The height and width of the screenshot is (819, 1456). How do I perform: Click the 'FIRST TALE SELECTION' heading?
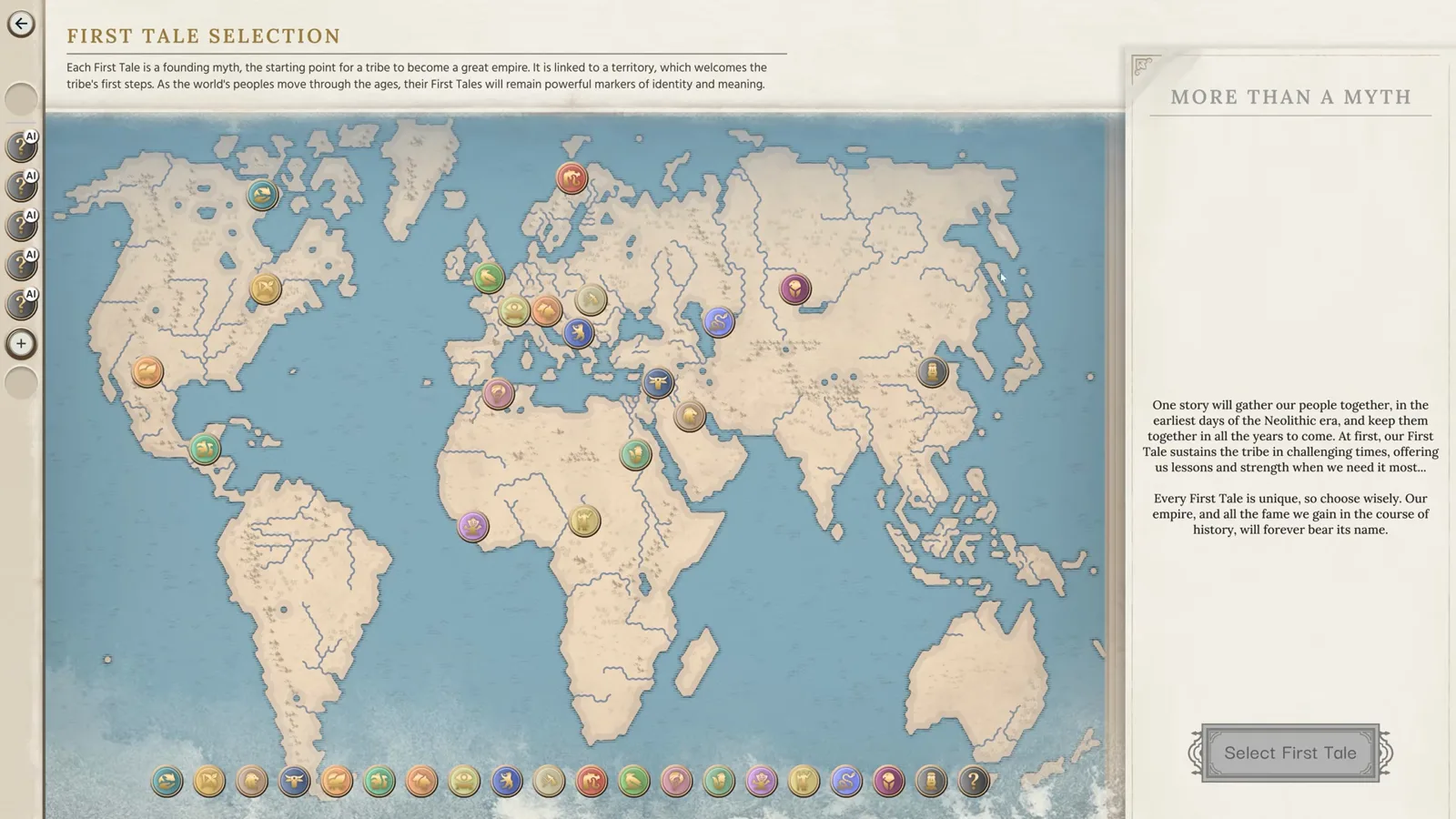click(x=204, y=36)
